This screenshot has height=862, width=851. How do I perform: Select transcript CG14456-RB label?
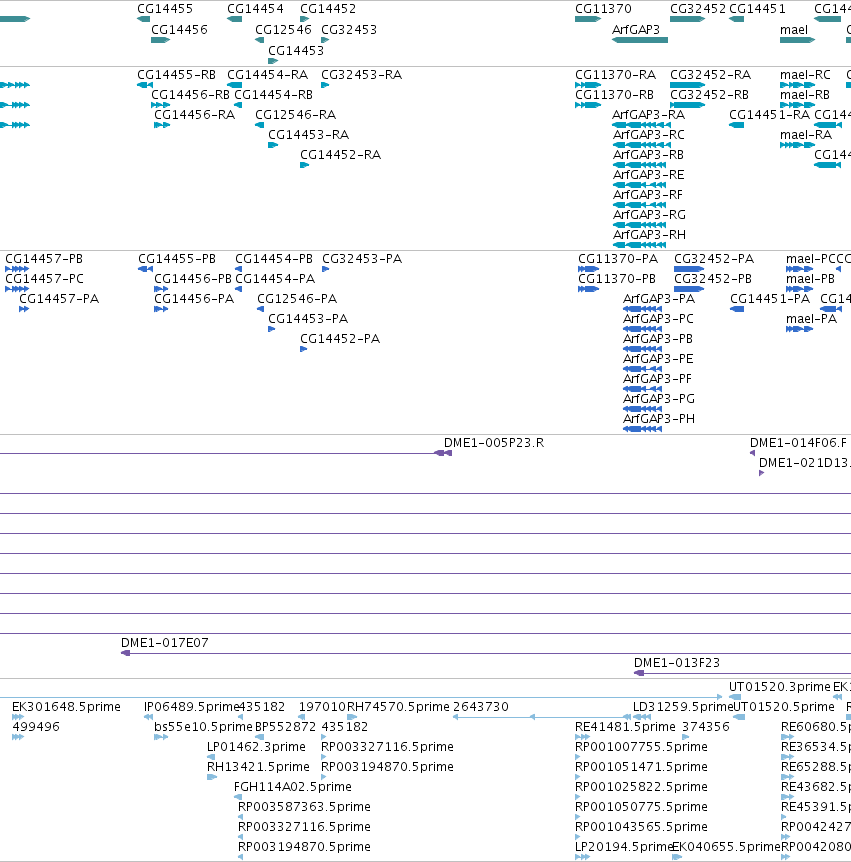click(190, 95)
